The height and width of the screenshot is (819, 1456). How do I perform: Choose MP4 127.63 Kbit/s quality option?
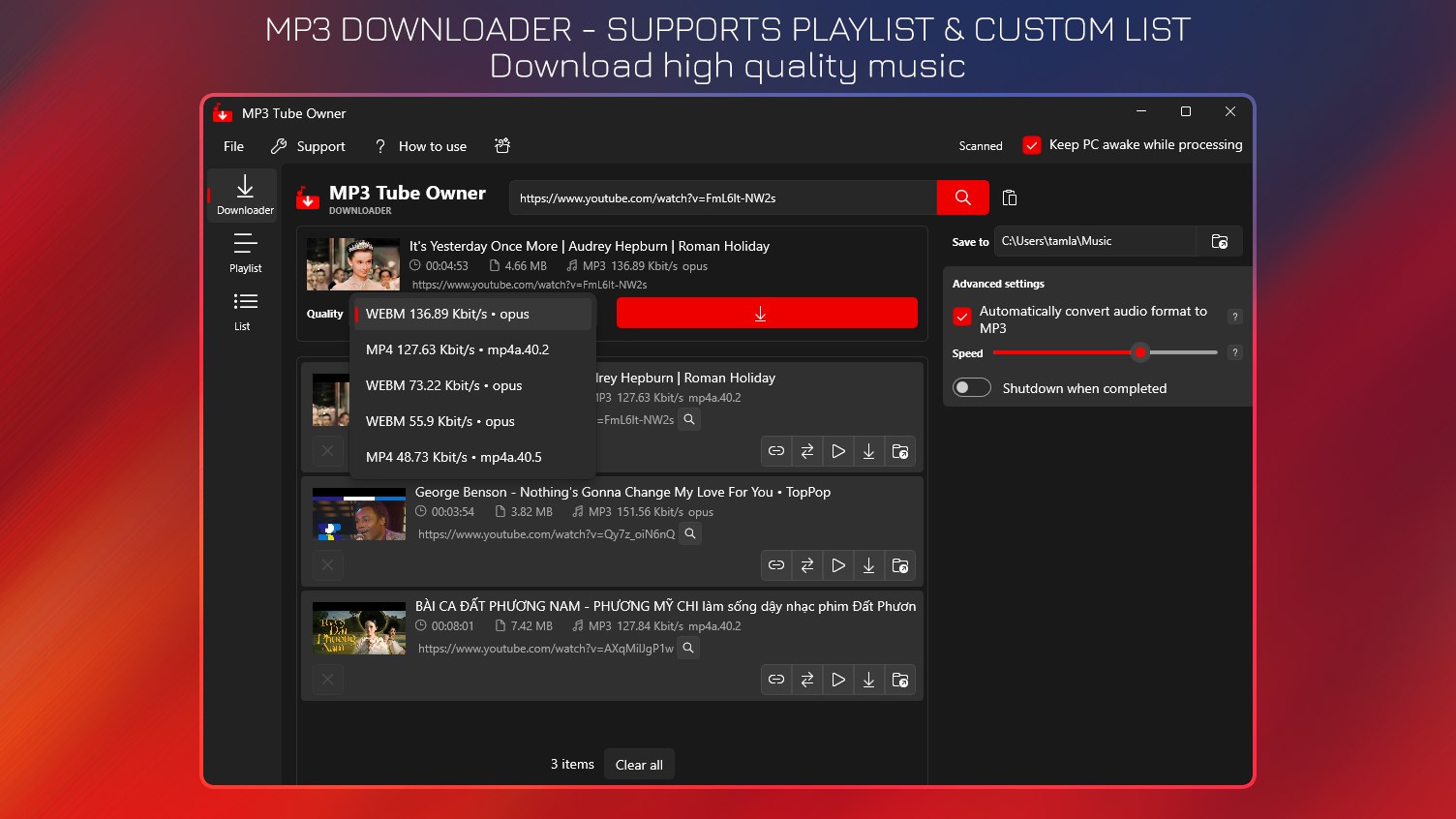click(x=456, y=349)
